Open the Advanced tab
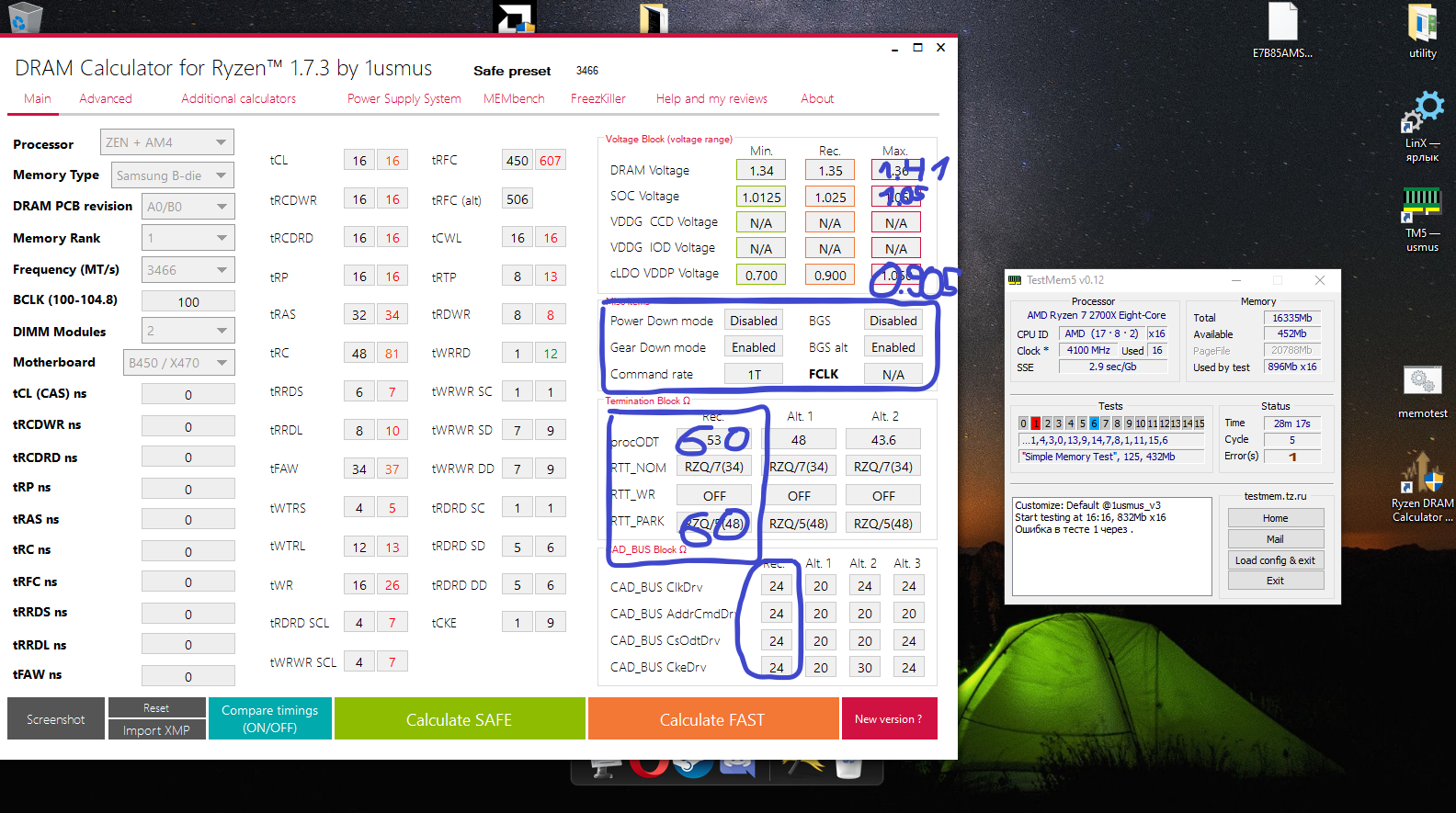 pyautogui.click(x=106, y=98)
